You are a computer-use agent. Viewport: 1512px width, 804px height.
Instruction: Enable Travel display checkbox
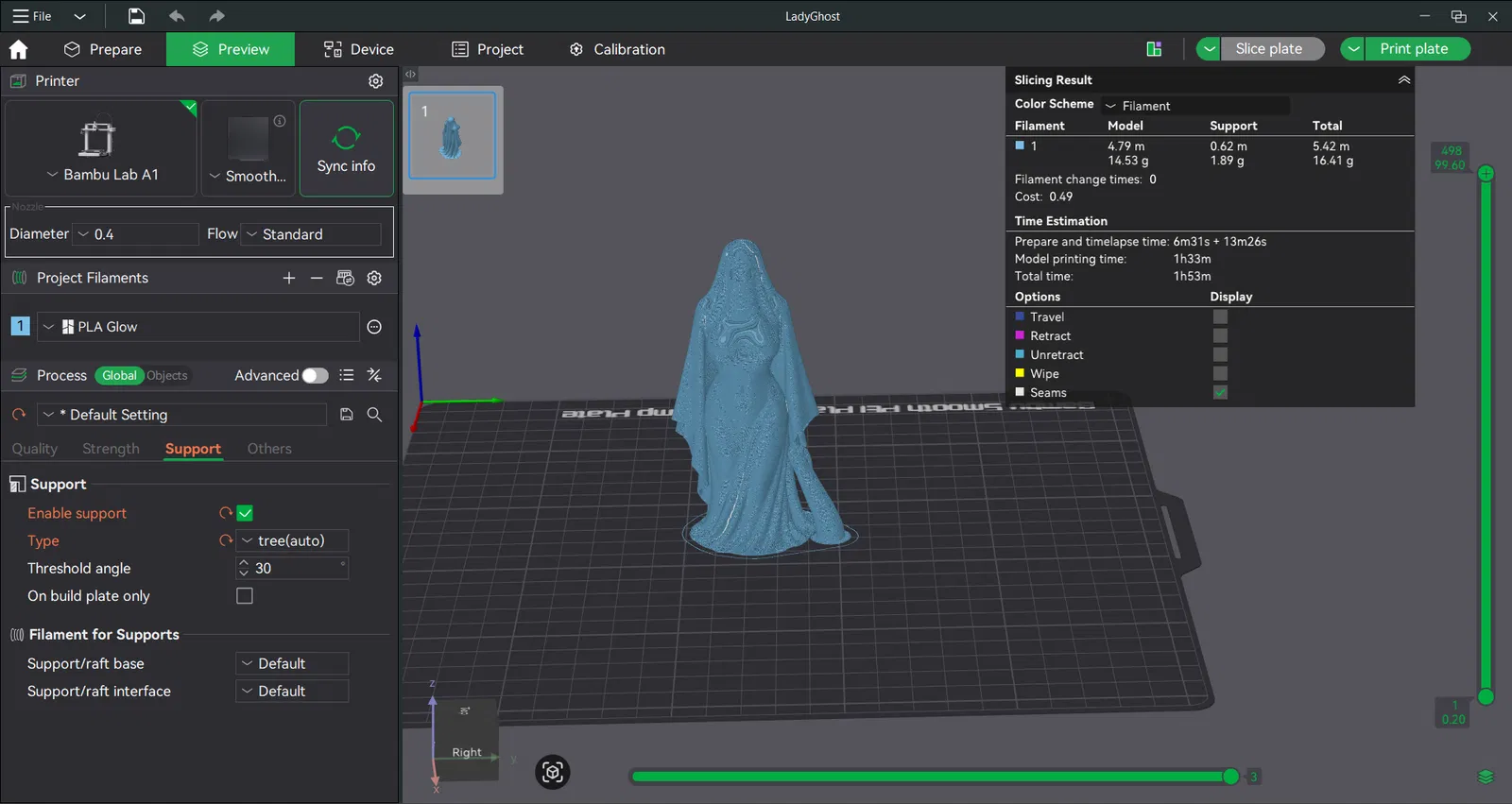click(1220, 317)
